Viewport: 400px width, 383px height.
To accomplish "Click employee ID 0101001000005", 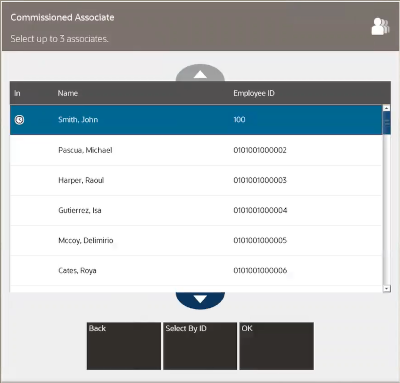I will [260, 240].
